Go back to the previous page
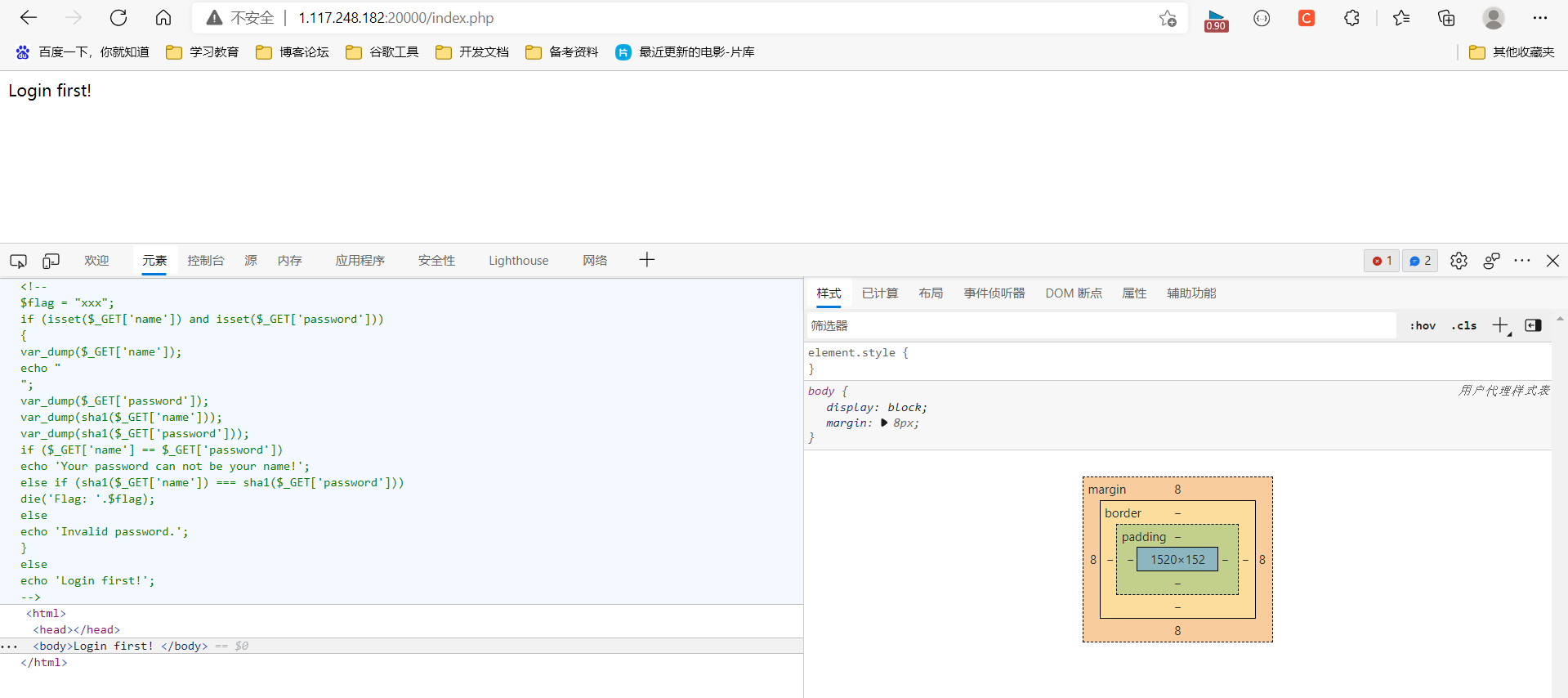 tap(29, 18)
